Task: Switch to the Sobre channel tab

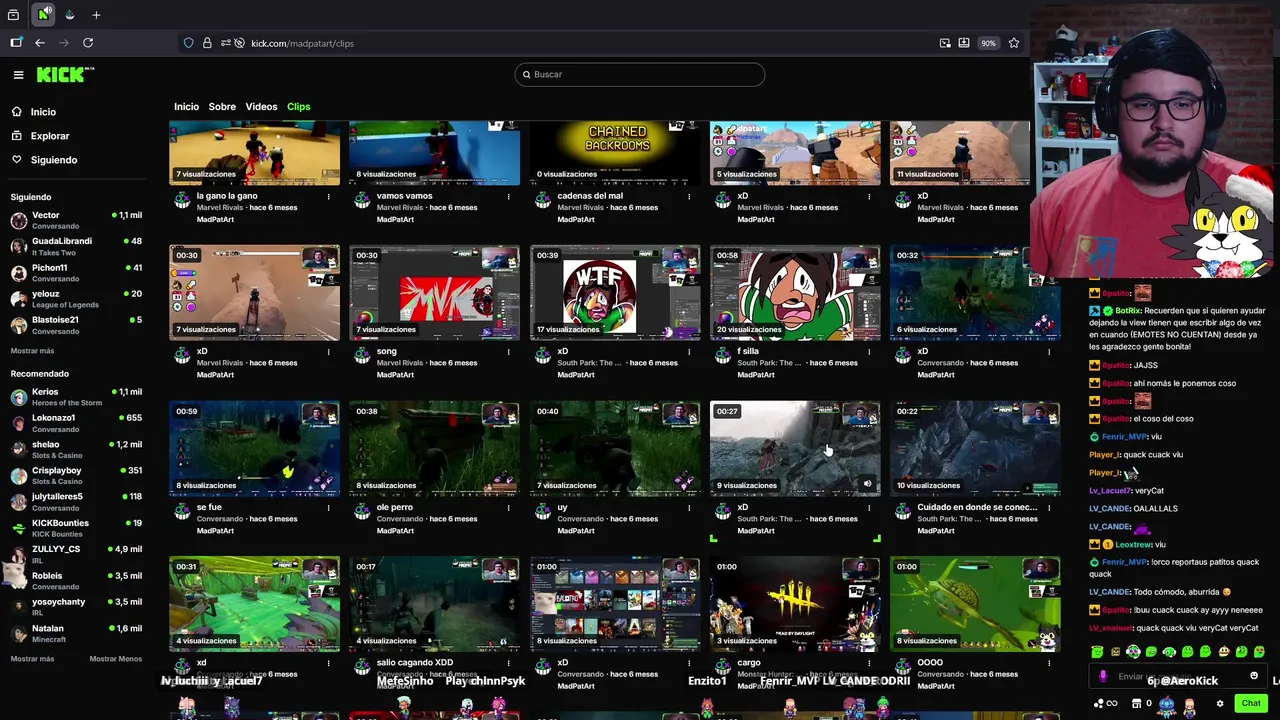Action: (222, 107)
